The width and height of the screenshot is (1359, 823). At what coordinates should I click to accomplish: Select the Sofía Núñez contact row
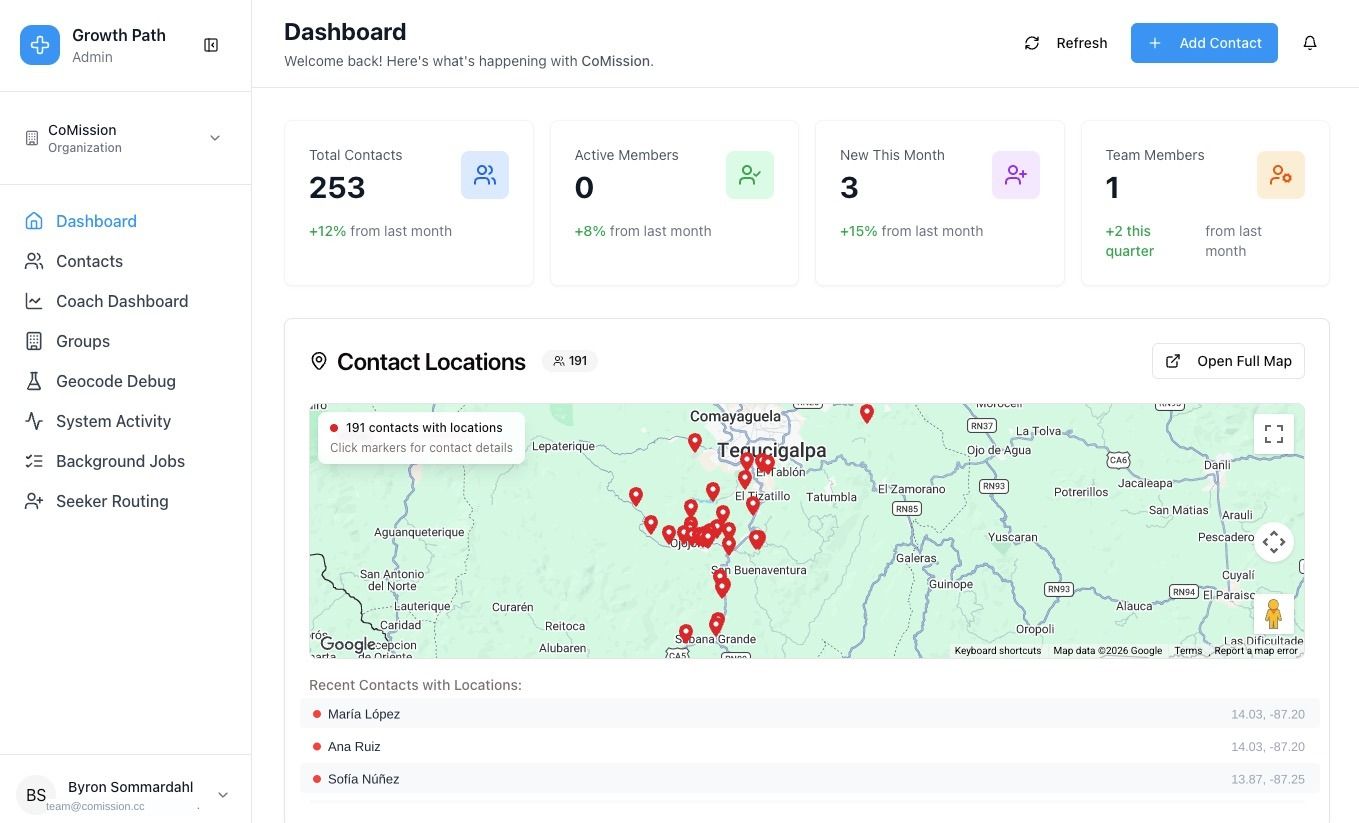click(x=810, y=779)
